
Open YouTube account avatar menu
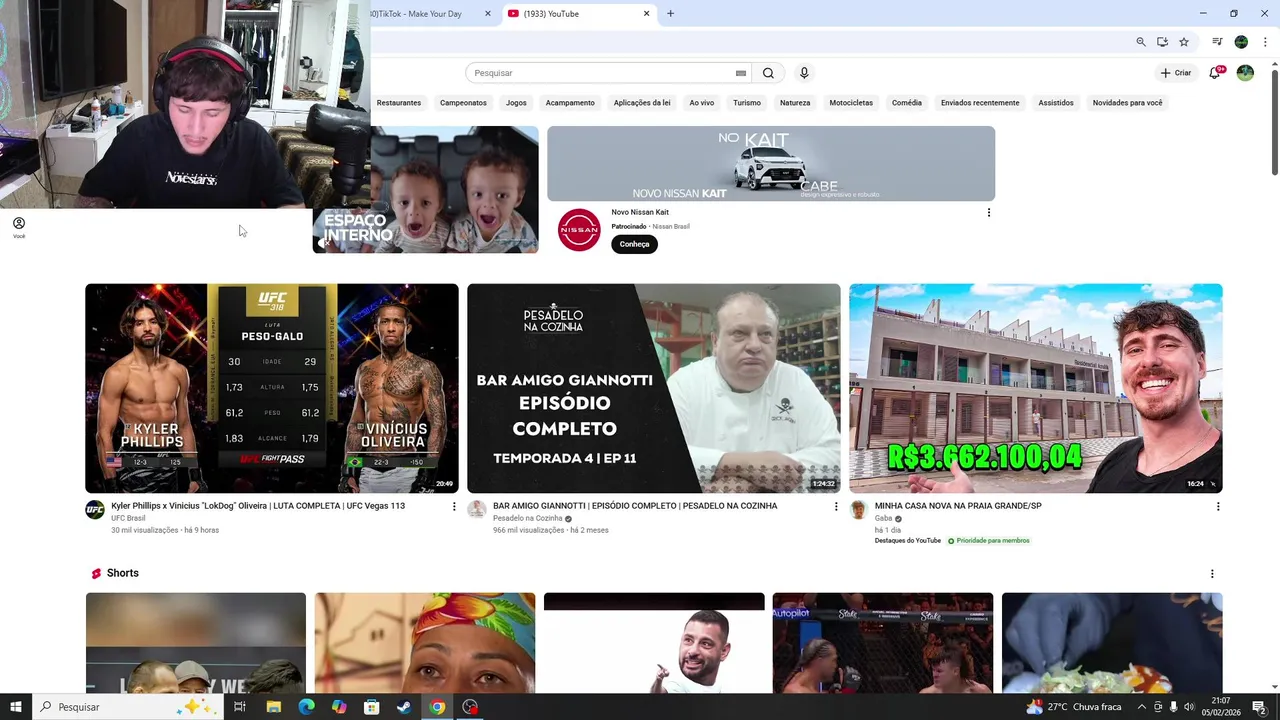[x=1245, y=73]
